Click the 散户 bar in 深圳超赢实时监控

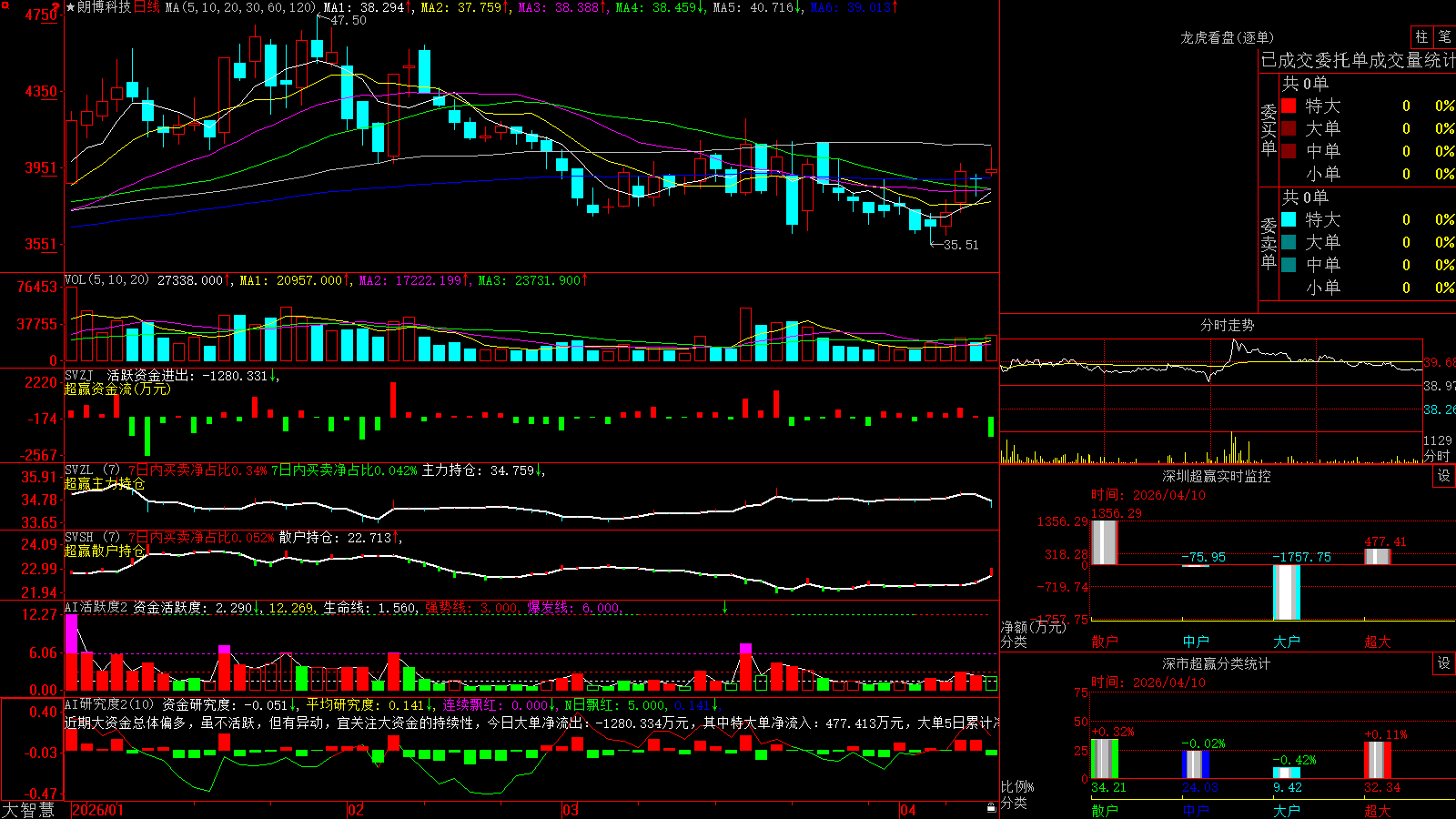(x=1105, y=542)
